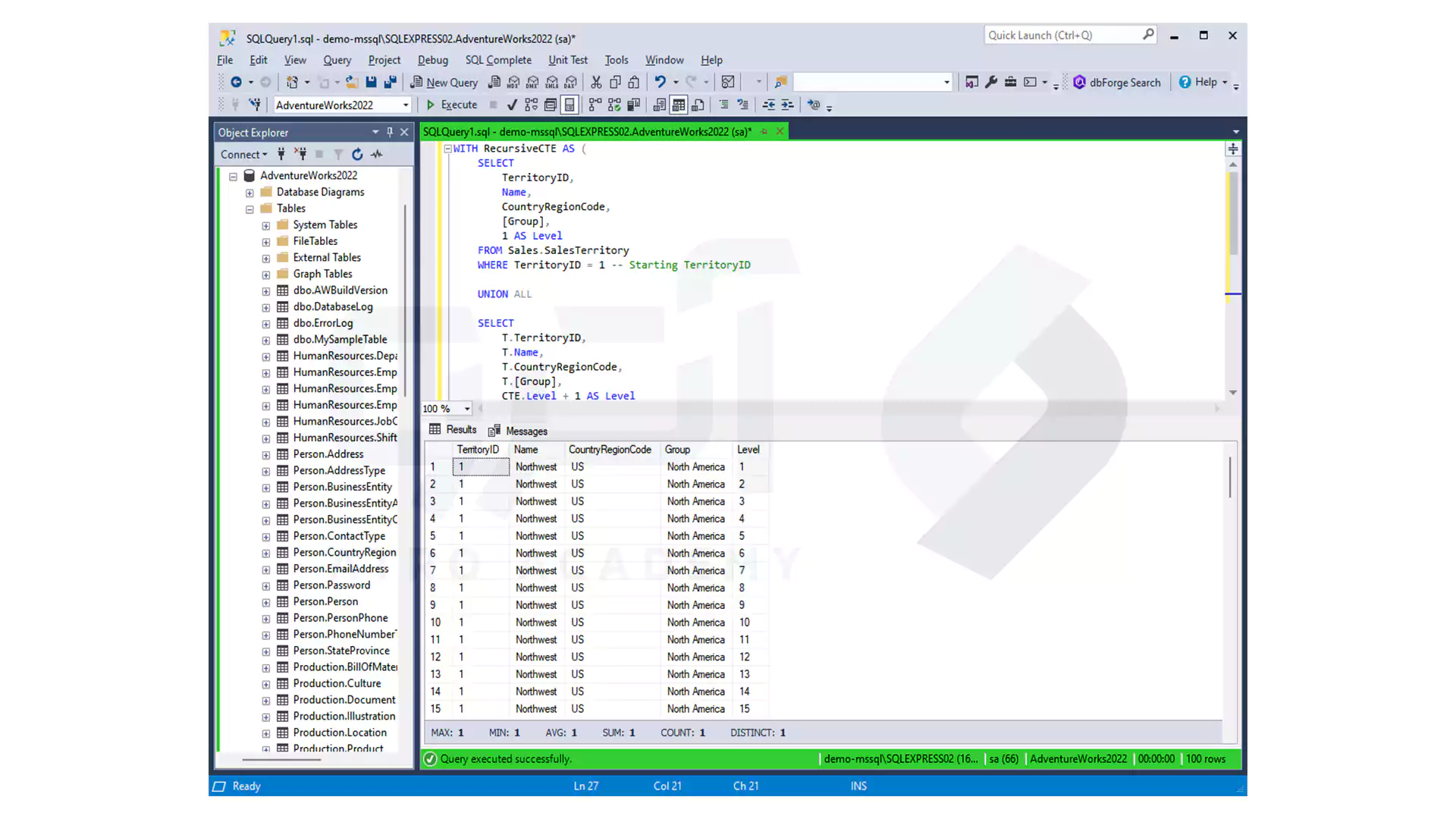Refresh the Object Explorer tree
1456x819 pixels.
(357, 154)
